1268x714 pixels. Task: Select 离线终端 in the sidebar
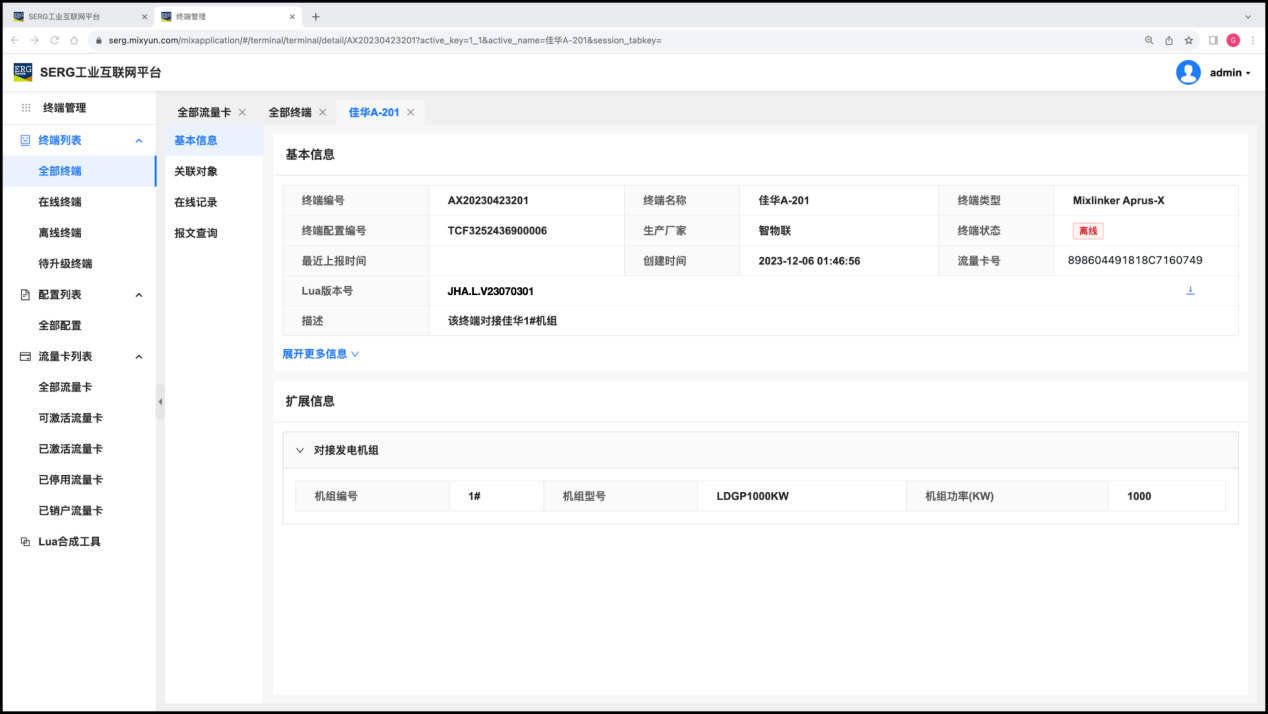tap(60, 233)
